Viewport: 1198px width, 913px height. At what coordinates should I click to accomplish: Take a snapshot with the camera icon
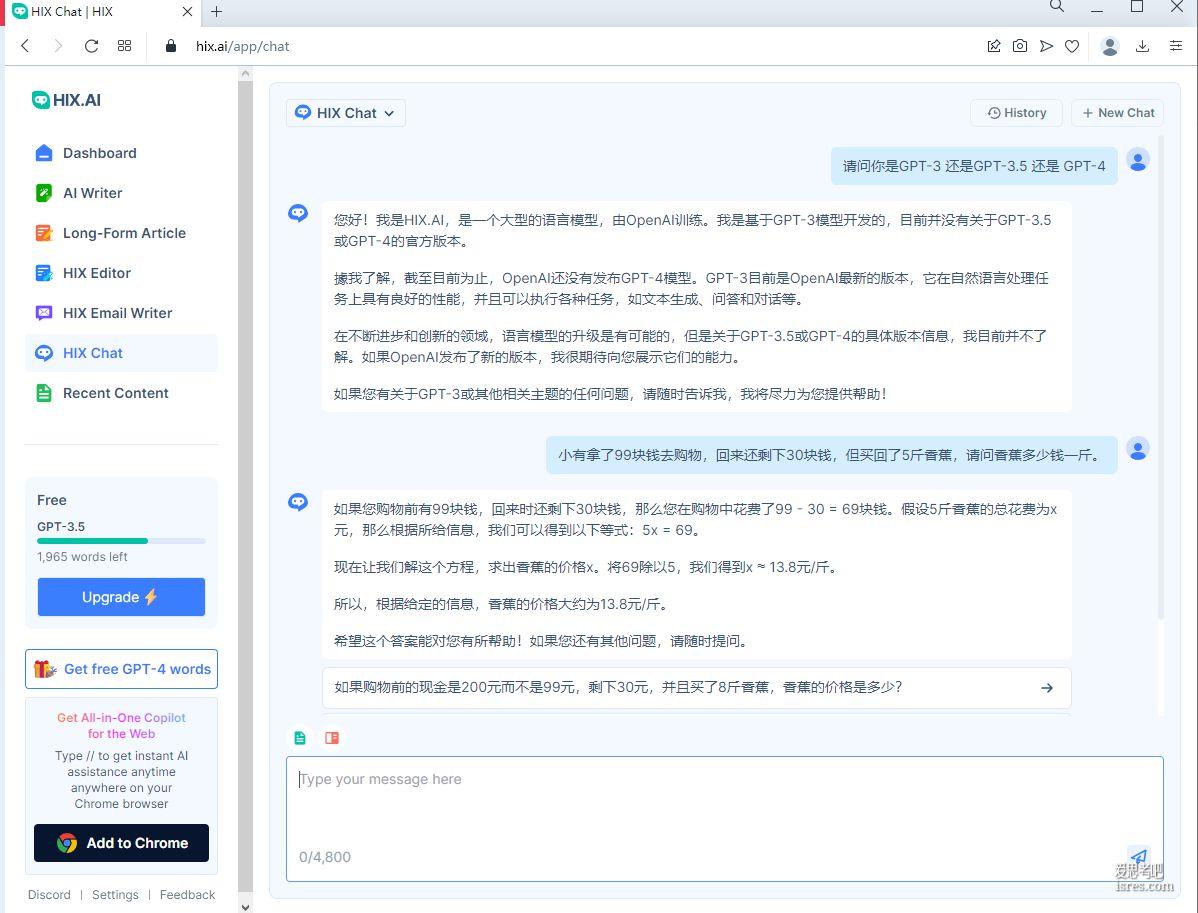pos(1020,46)
